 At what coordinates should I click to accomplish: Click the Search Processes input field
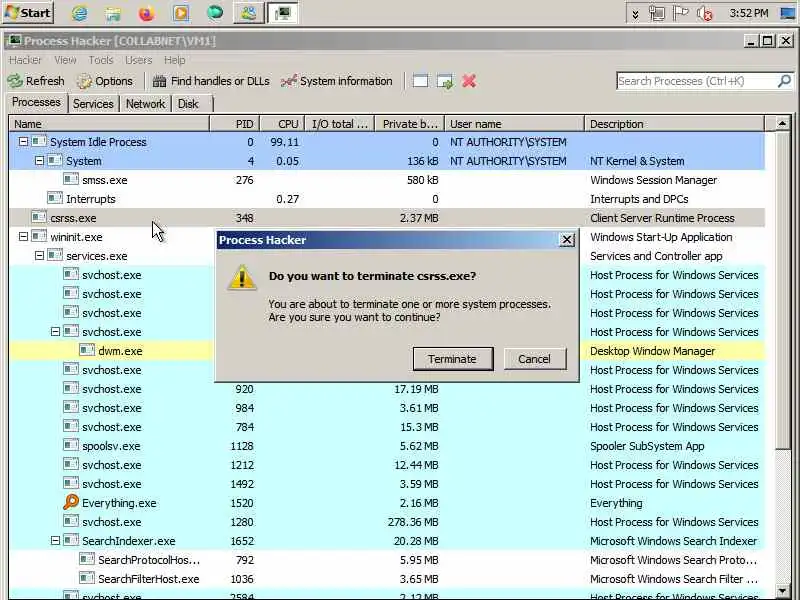click(x=696, y=81)
